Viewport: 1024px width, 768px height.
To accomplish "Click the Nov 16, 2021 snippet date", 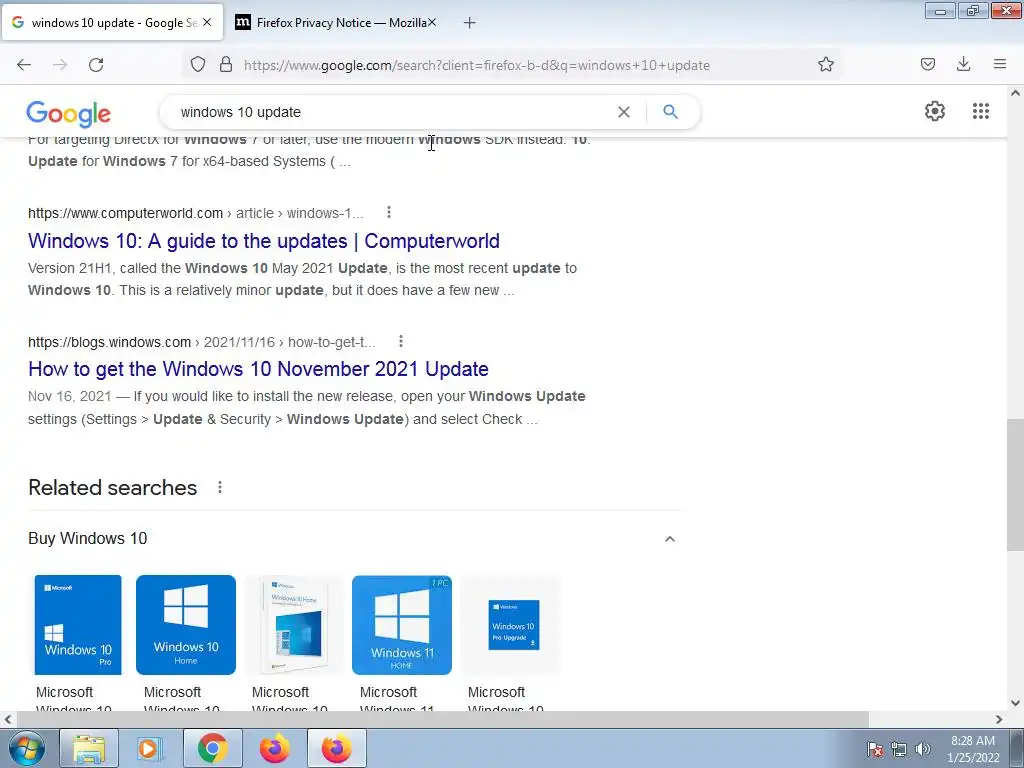I will (70, 396).
